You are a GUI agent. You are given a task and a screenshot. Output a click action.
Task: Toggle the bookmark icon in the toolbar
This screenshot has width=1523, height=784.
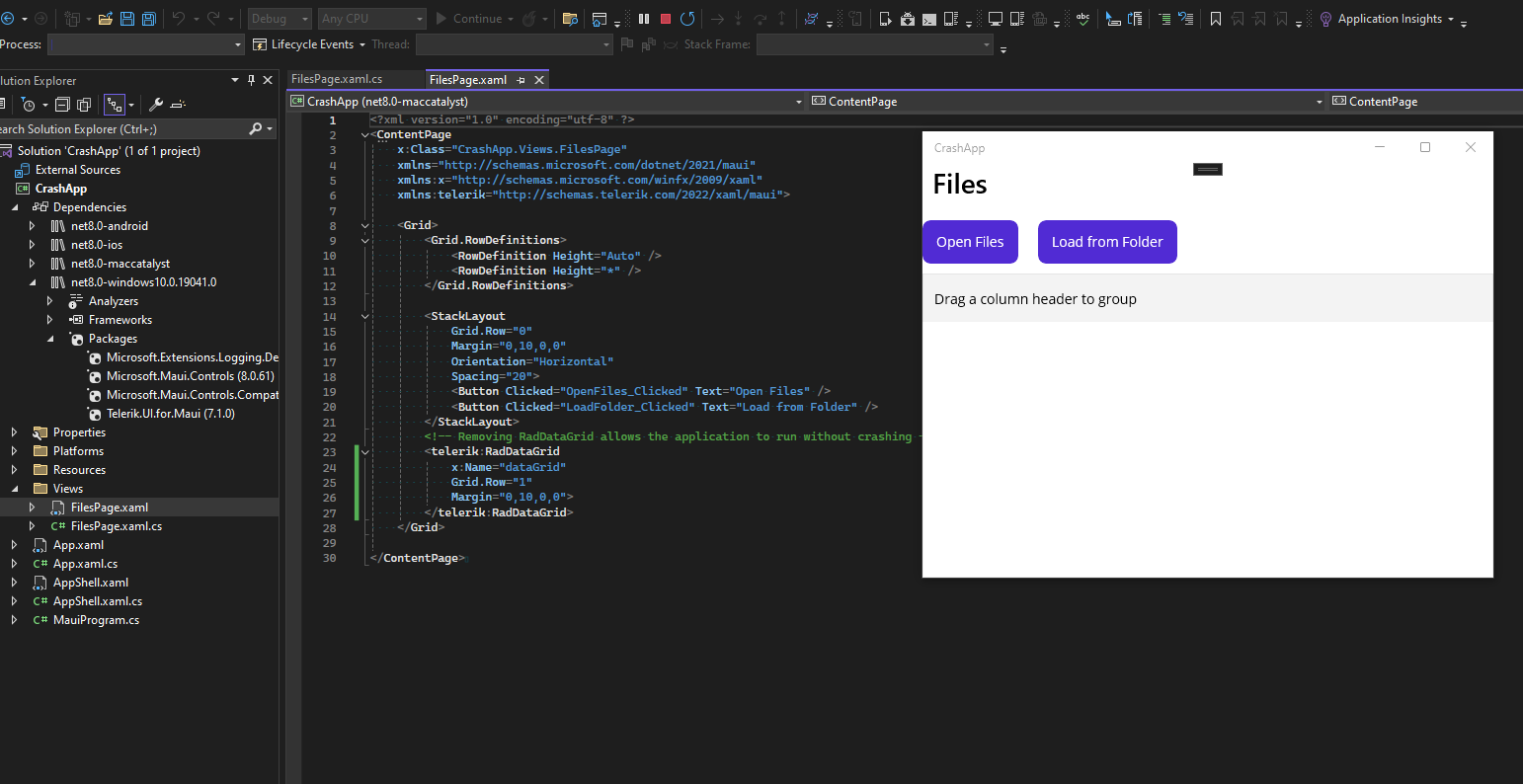[x=1215, y=19]
